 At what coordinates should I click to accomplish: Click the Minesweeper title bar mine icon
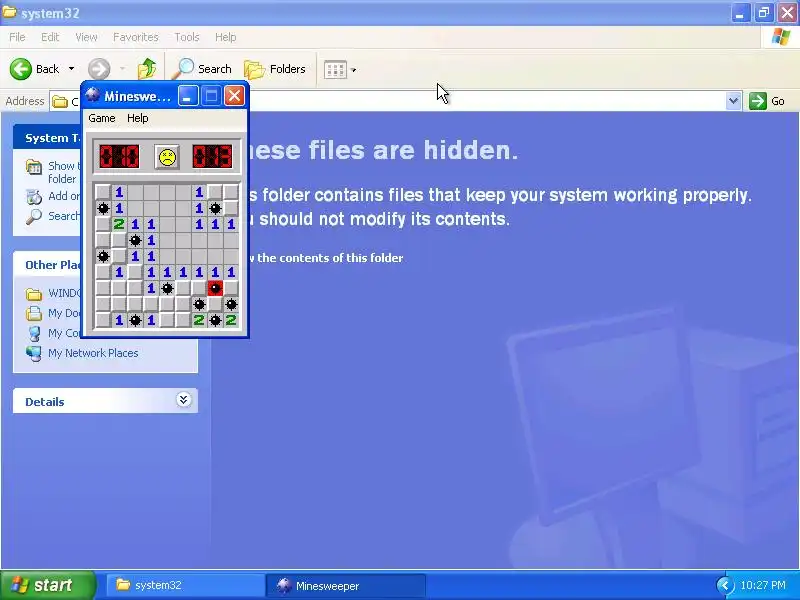pos(92,95)
